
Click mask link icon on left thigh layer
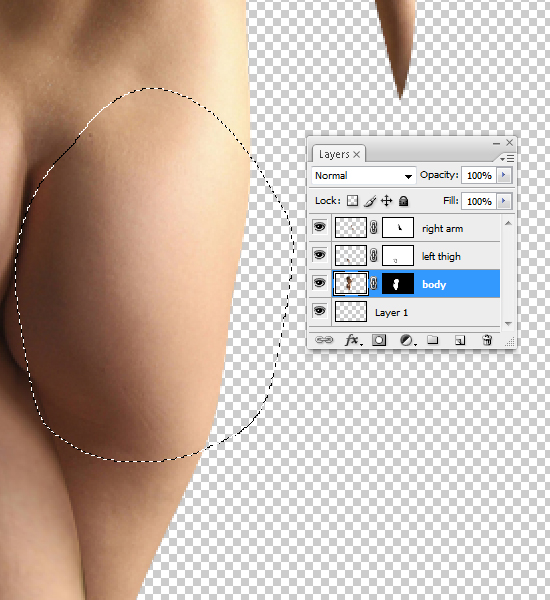click(374, 255)
